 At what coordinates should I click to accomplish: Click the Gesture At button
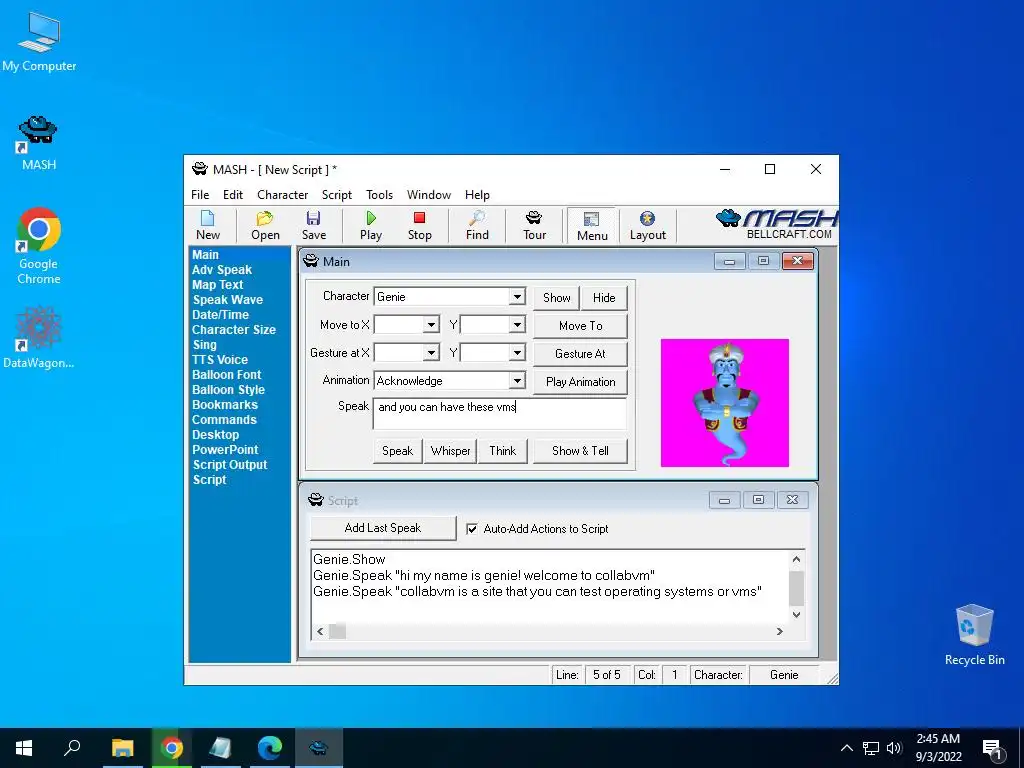pyautogui.click(x=580, y=354)
